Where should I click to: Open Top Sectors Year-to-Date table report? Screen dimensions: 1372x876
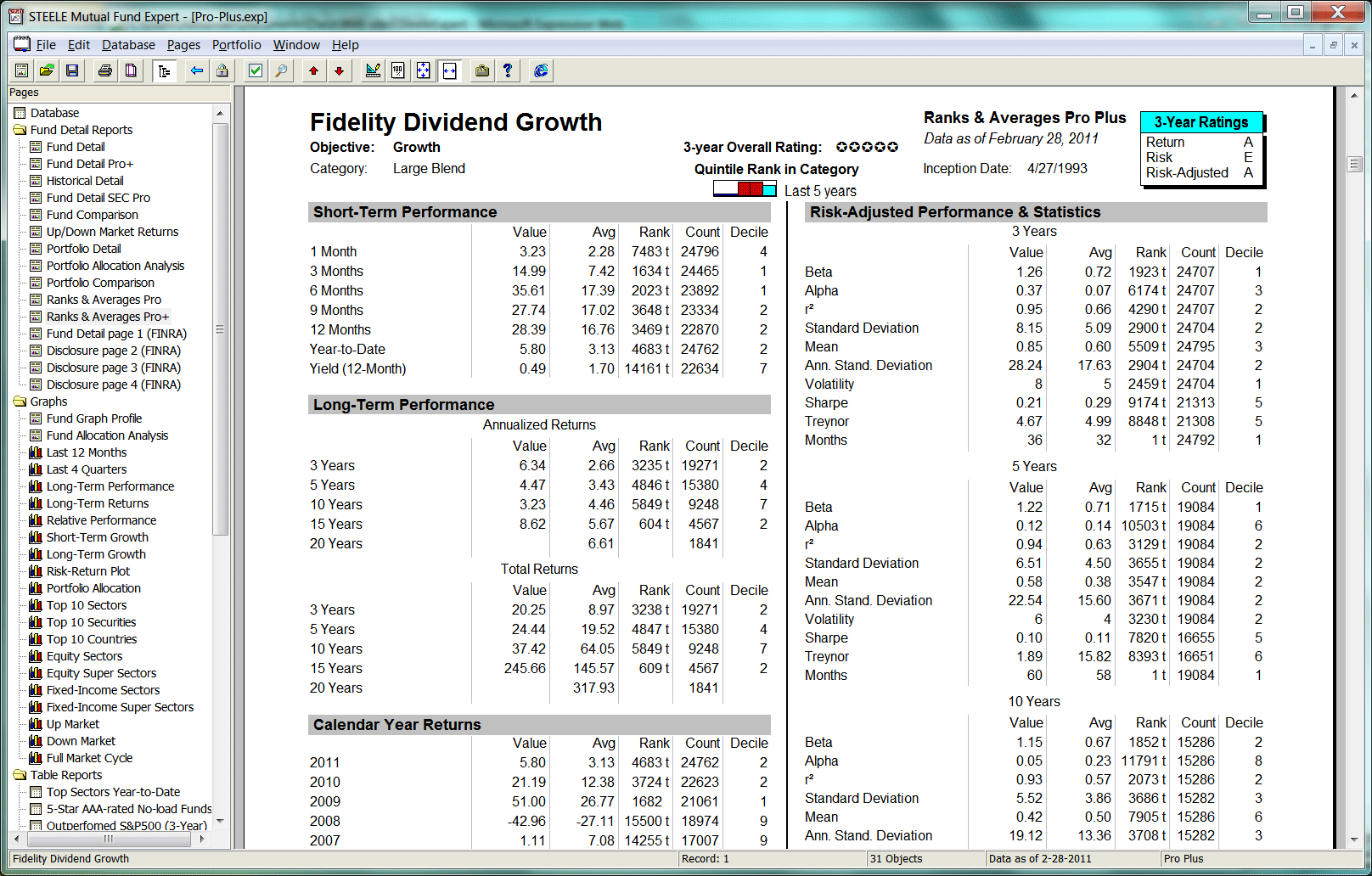point(113,792)
